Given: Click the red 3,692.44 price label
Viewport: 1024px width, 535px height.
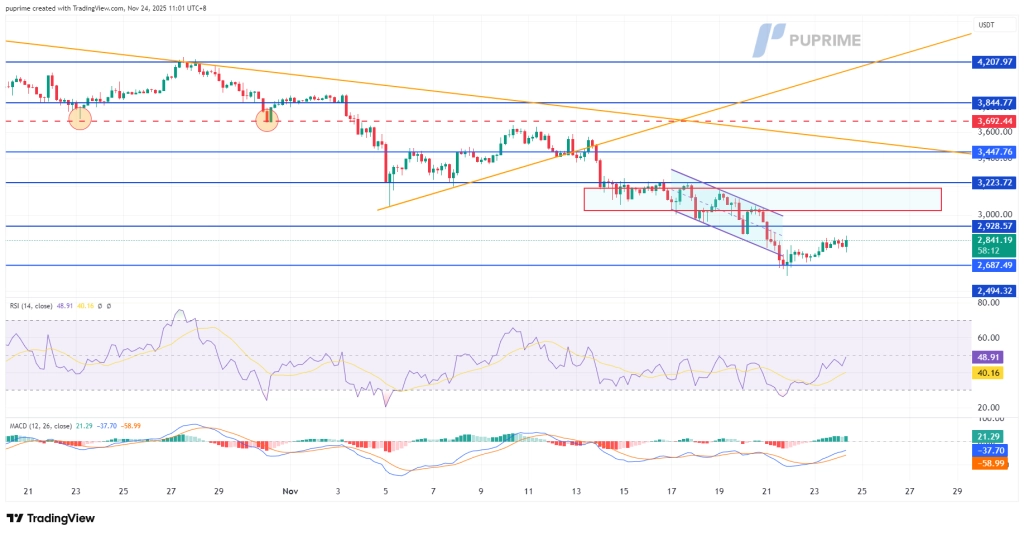Looking at the screenshot, I should click(x=995, y=121).
